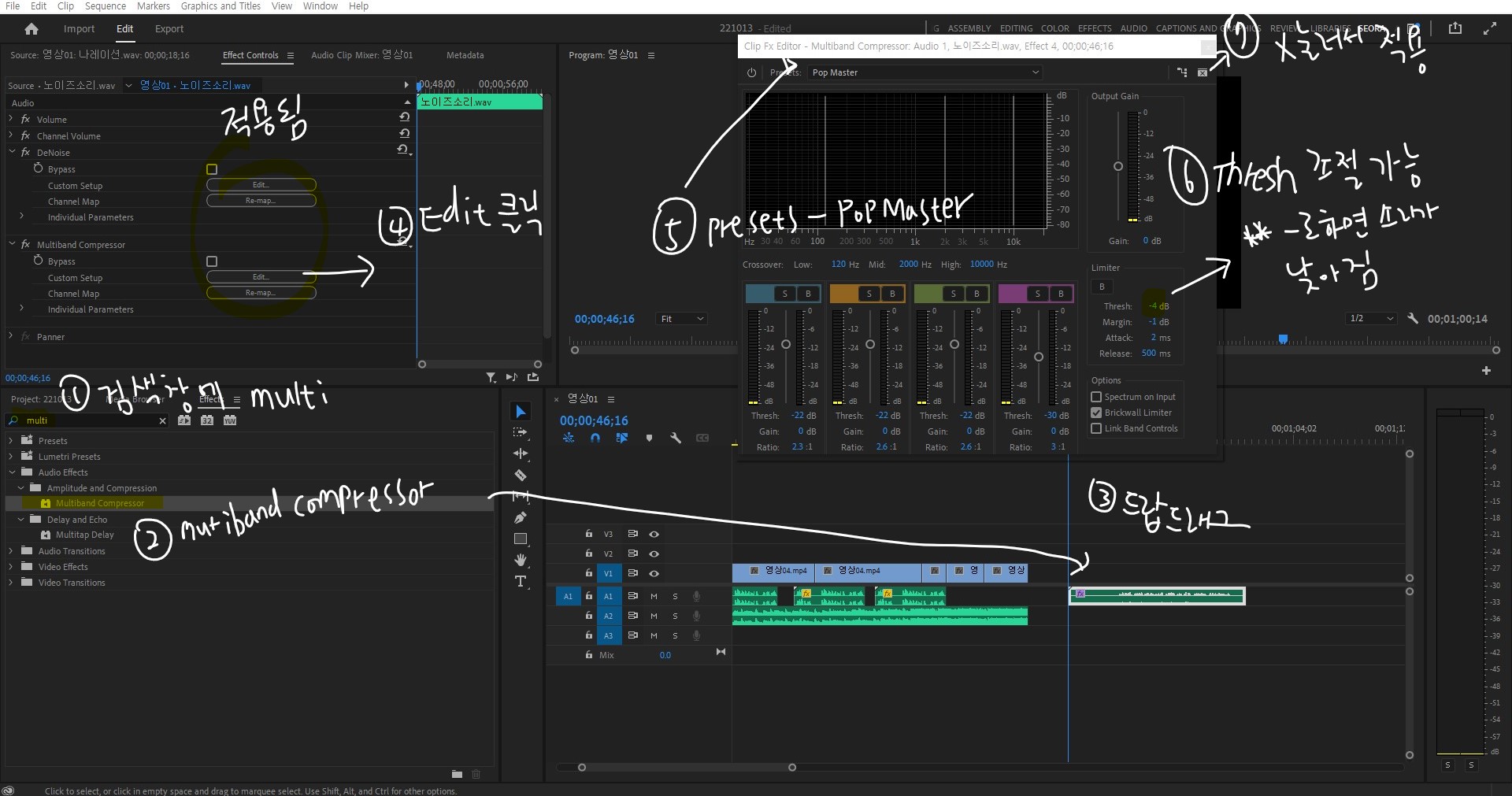Select the Multiband Compressor effect item
Screen dimensions: 1512x796
point(99,503)
